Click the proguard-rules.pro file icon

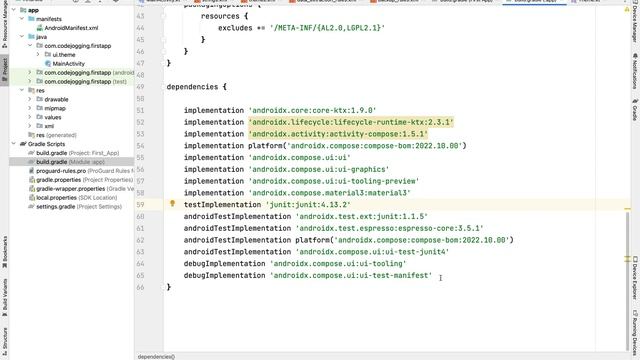click(31, 171)
